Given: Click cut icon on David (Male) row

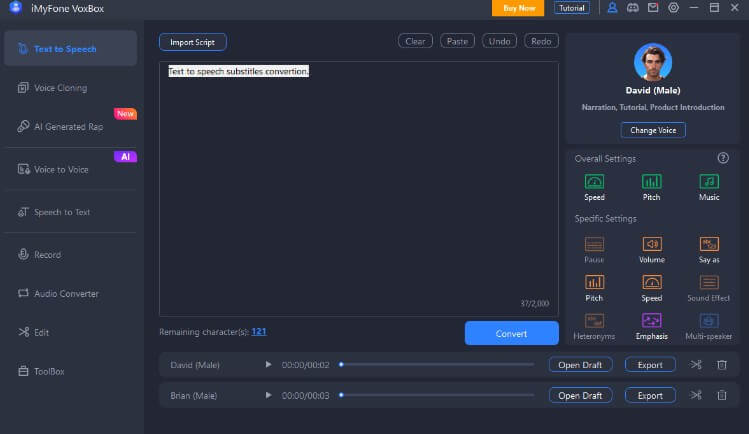Looking at the screenshot, I should [x=696, y=365].
